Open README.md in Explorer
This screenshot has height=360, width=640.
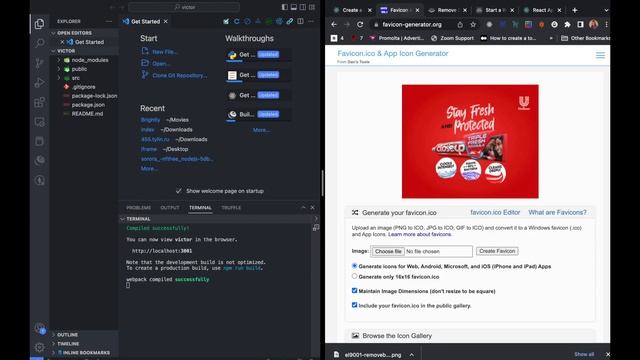87,114
